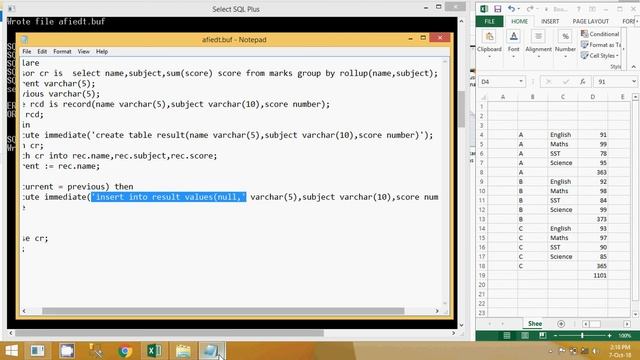Open the Windows Start button
Image resolution: width=640 pixels, height=360 pixels.
(x=11, y=351)
